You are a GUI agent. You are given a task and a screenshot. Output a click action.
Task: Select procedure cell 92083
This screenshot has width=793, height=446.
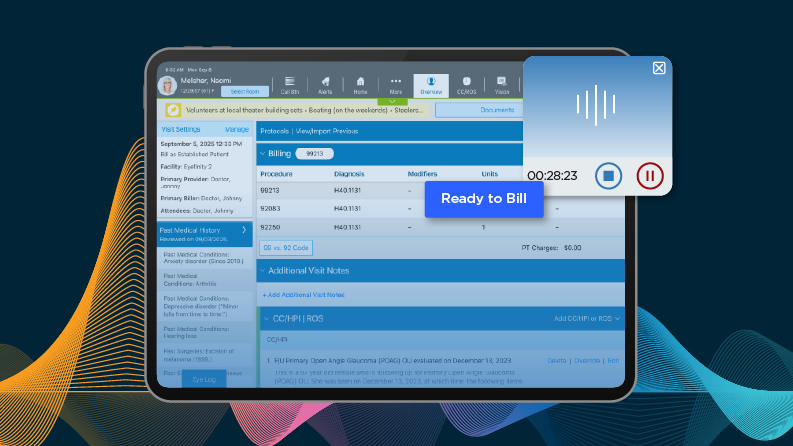[x=270, y=208]
